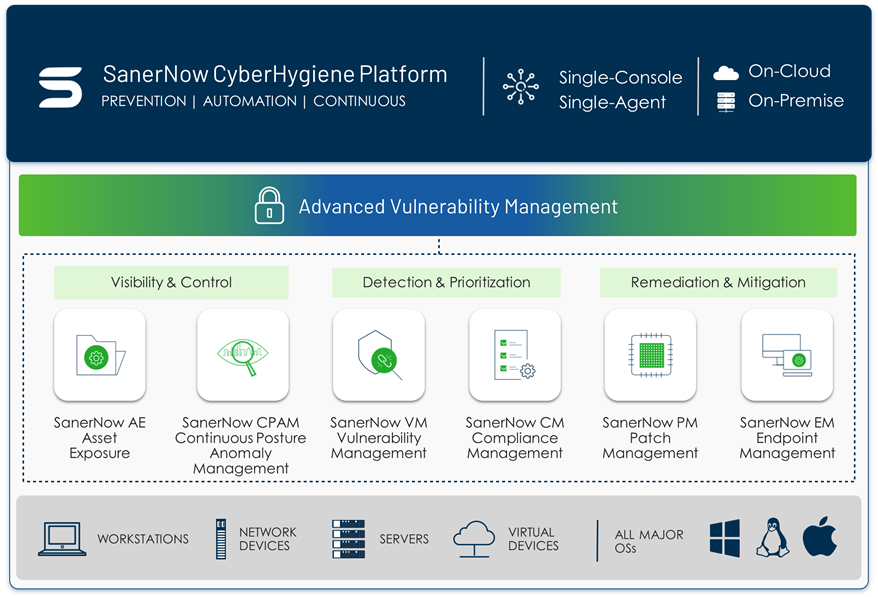
Task: Click the SanerNow VM Vulnerability Management label
Action: coord(379,438)
